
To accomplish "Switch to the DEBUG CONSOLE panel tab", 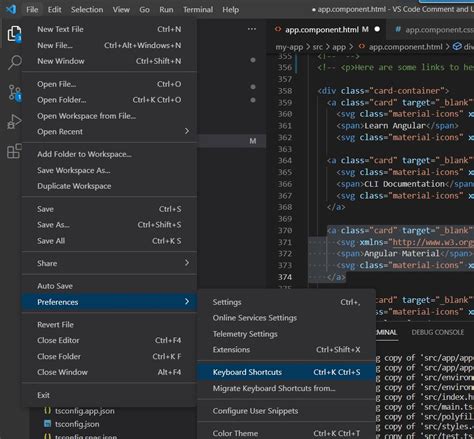I will coord(438,332).
